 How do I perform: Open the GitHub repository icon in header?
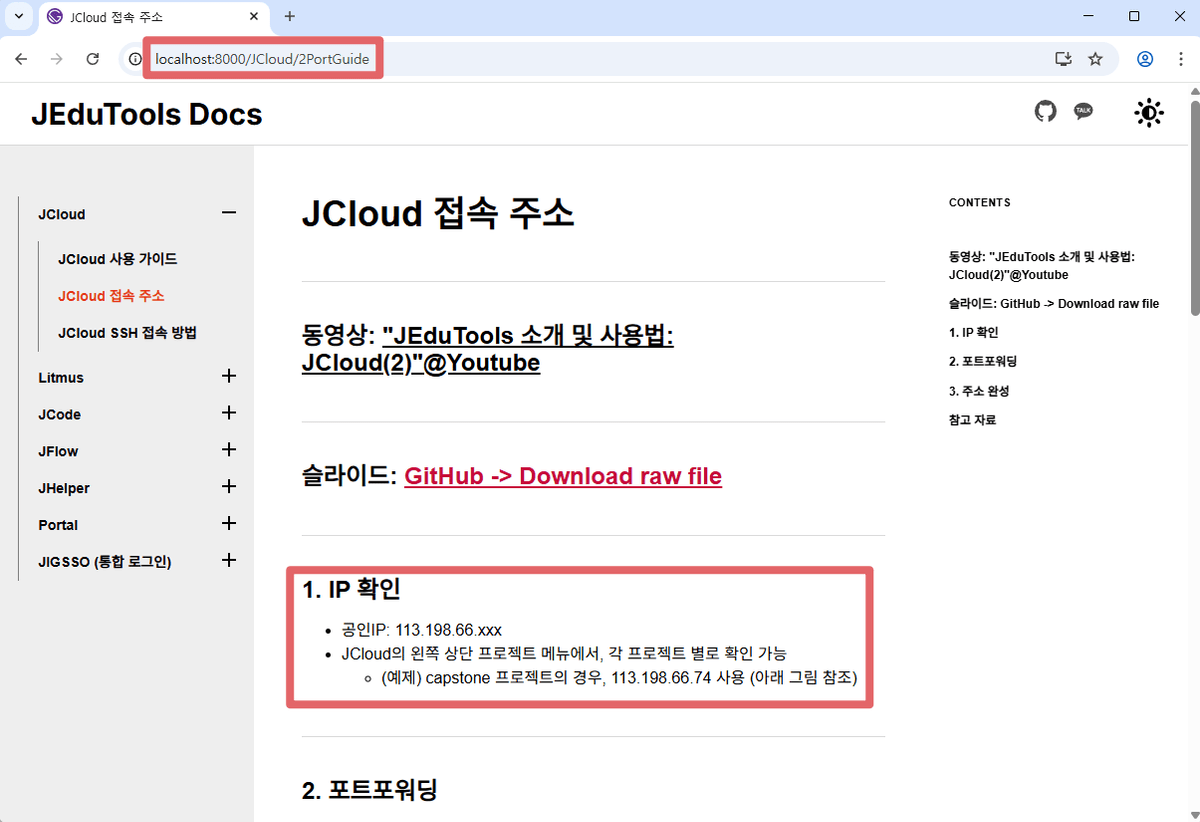pyautogui.click(x=1045, y=112)
